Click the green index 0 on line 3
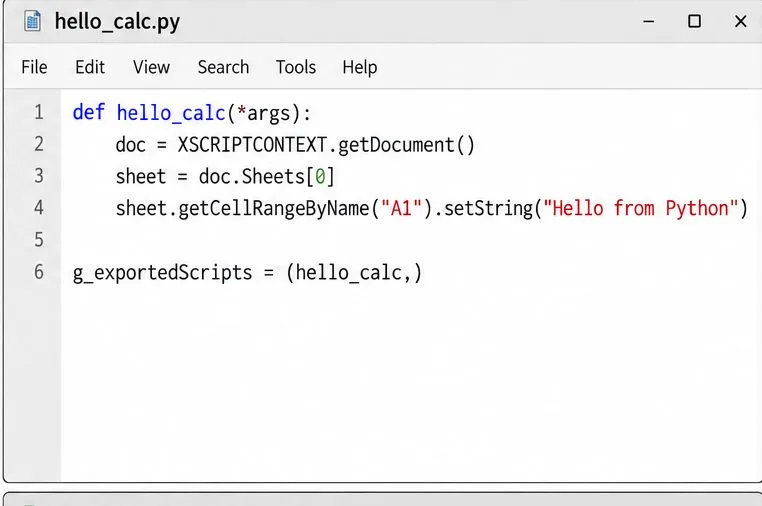 (x=320, y=176)
